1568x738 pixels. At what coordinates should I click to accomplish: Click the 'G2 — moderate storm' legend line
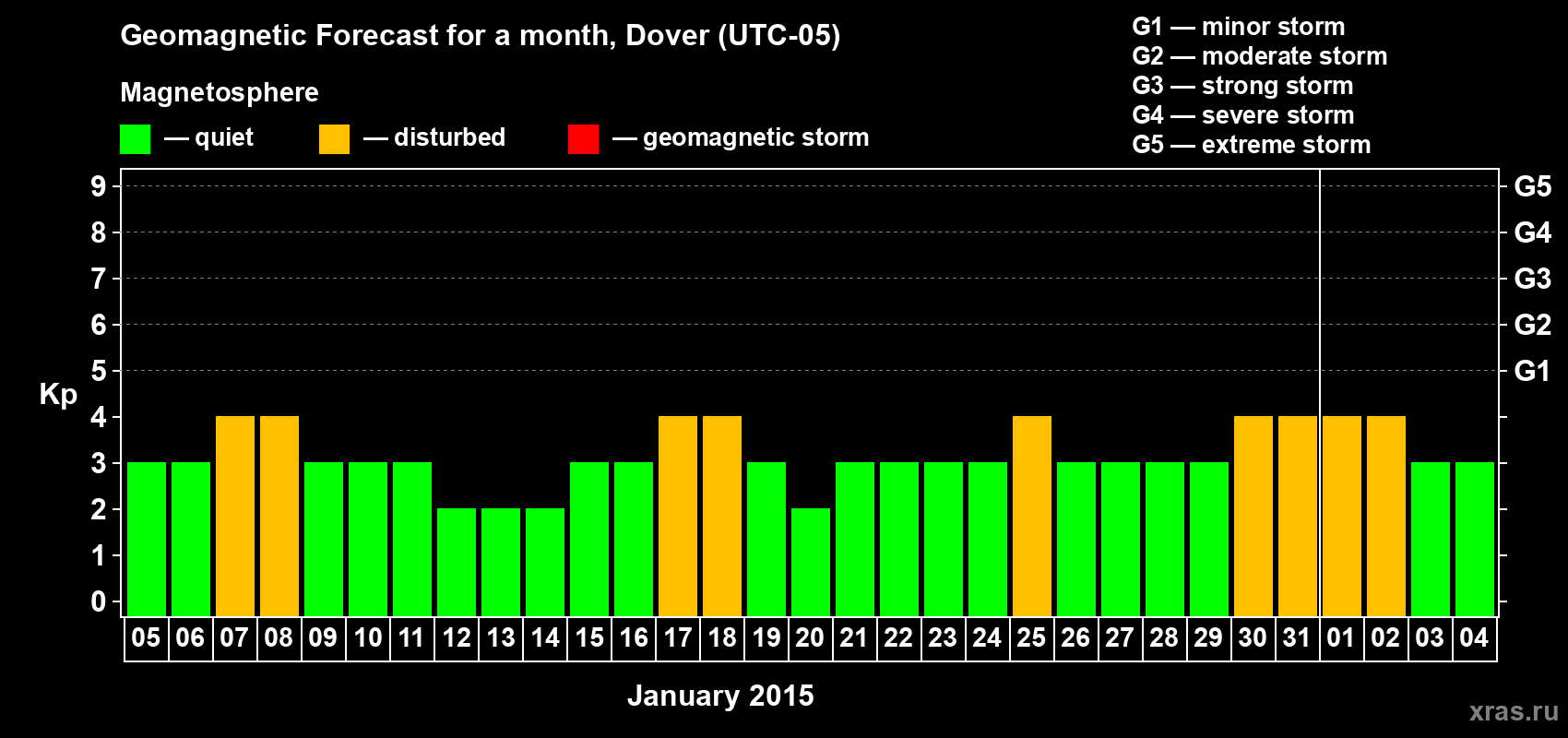click(x=1260, y=56)
